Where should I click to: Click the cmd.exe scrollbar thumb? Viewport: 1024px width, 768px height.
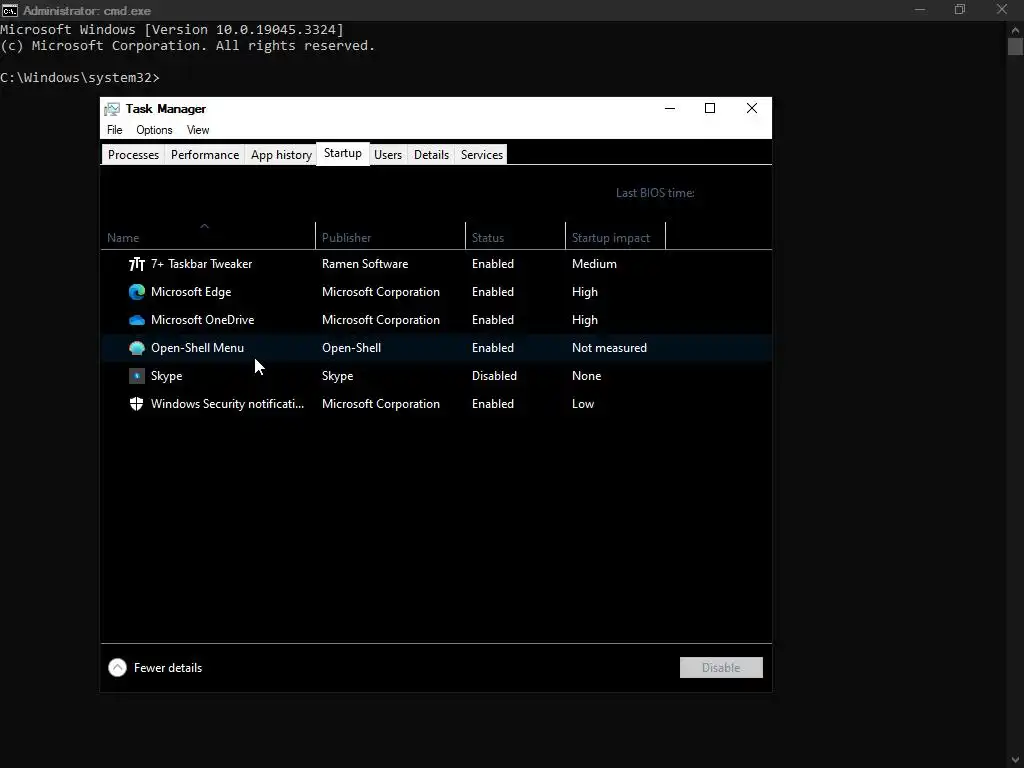click(1015, 47)
